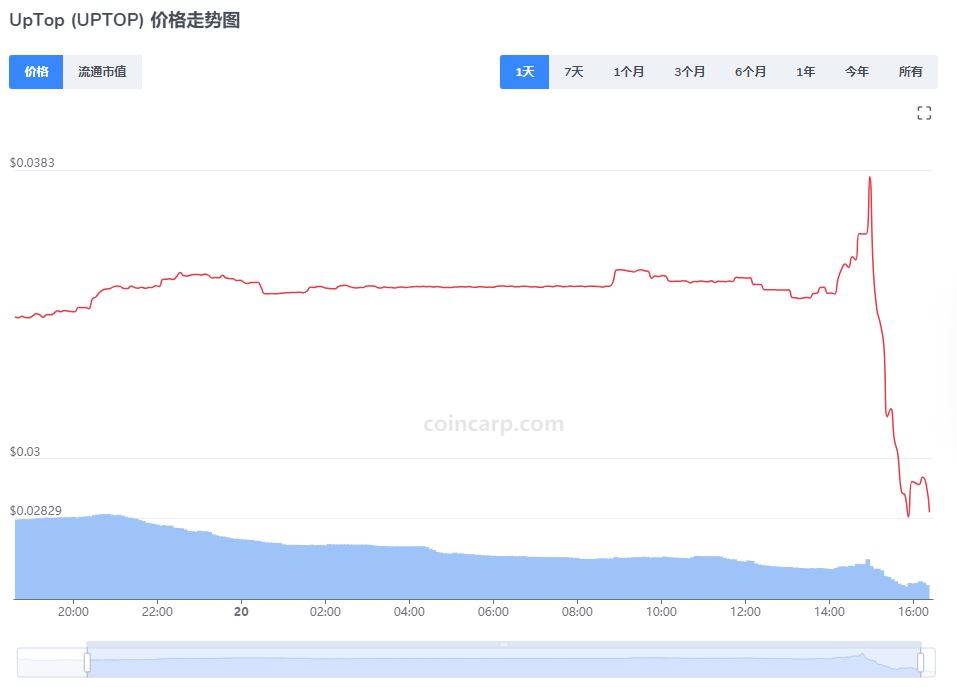
Task: Show all-time data via 所有 tab
Action: click(x=910, y=71)
